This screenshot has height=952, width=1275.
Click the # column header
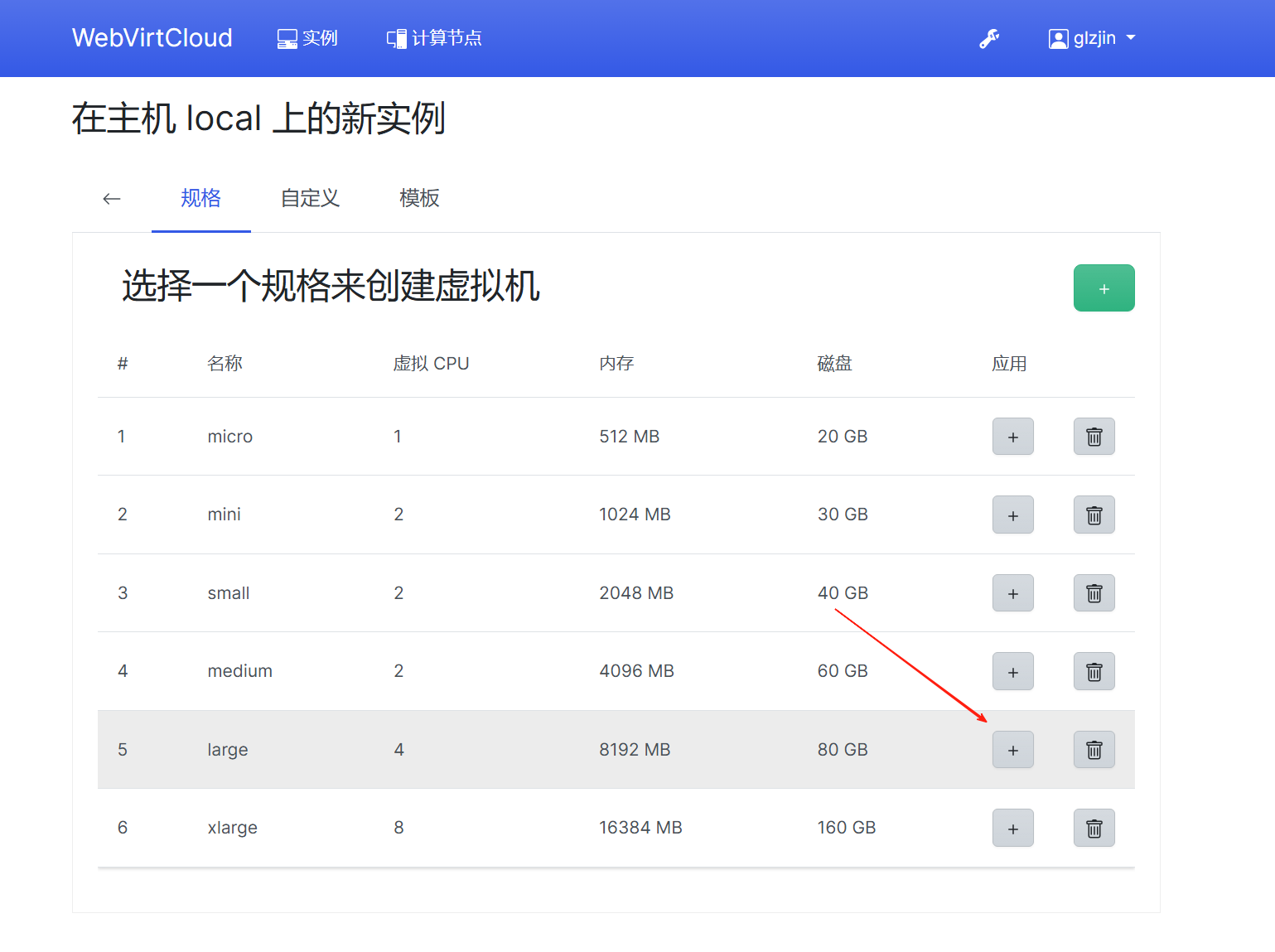123,364
